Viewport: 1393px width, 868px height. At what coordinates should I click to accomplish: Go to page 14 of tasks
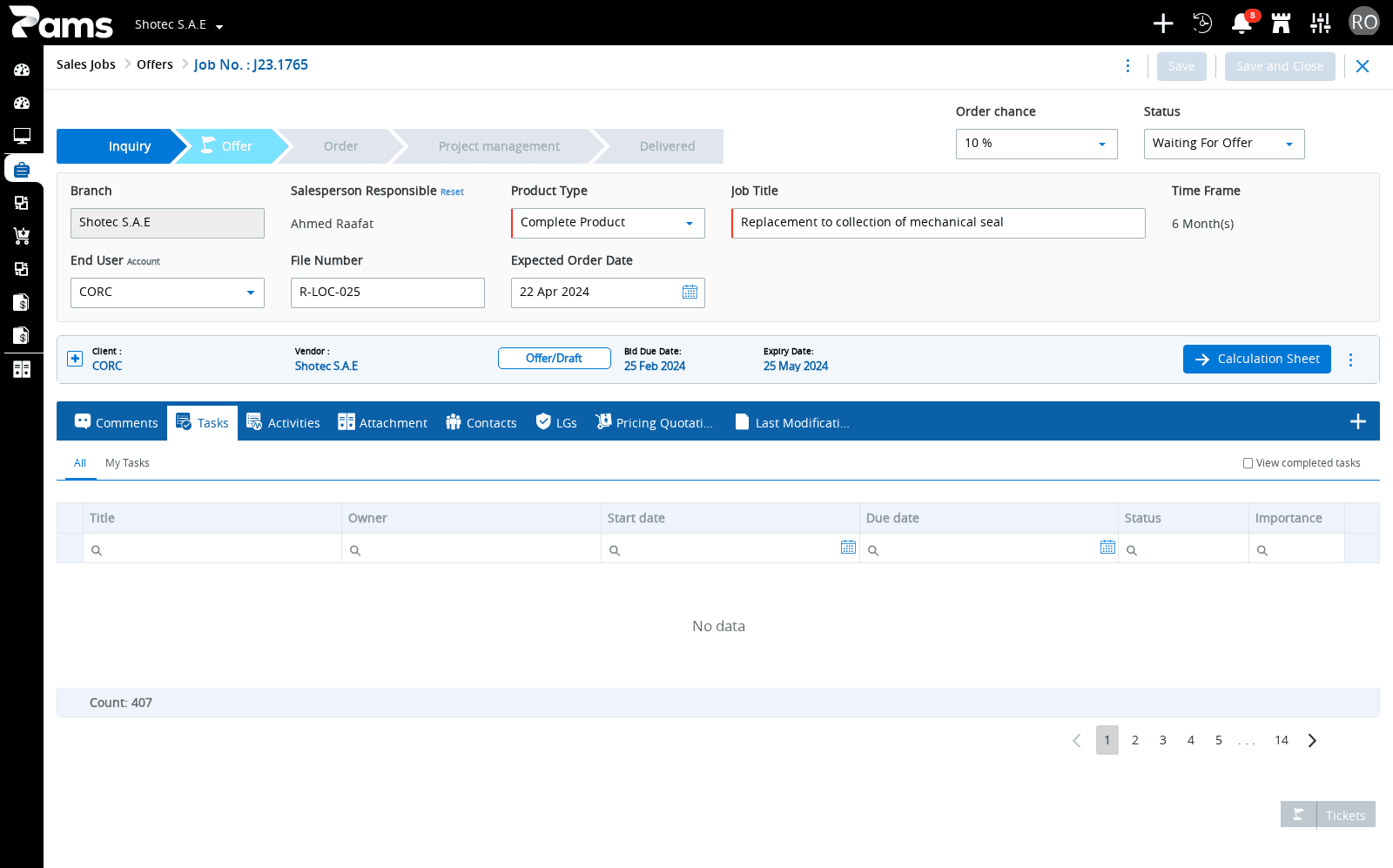coord(1282,741)
